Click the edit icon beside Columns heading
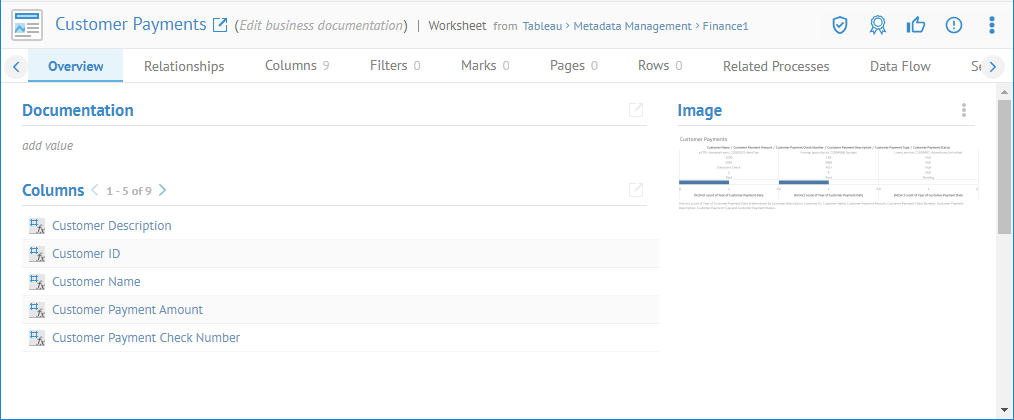 click(x=636, y=190)
